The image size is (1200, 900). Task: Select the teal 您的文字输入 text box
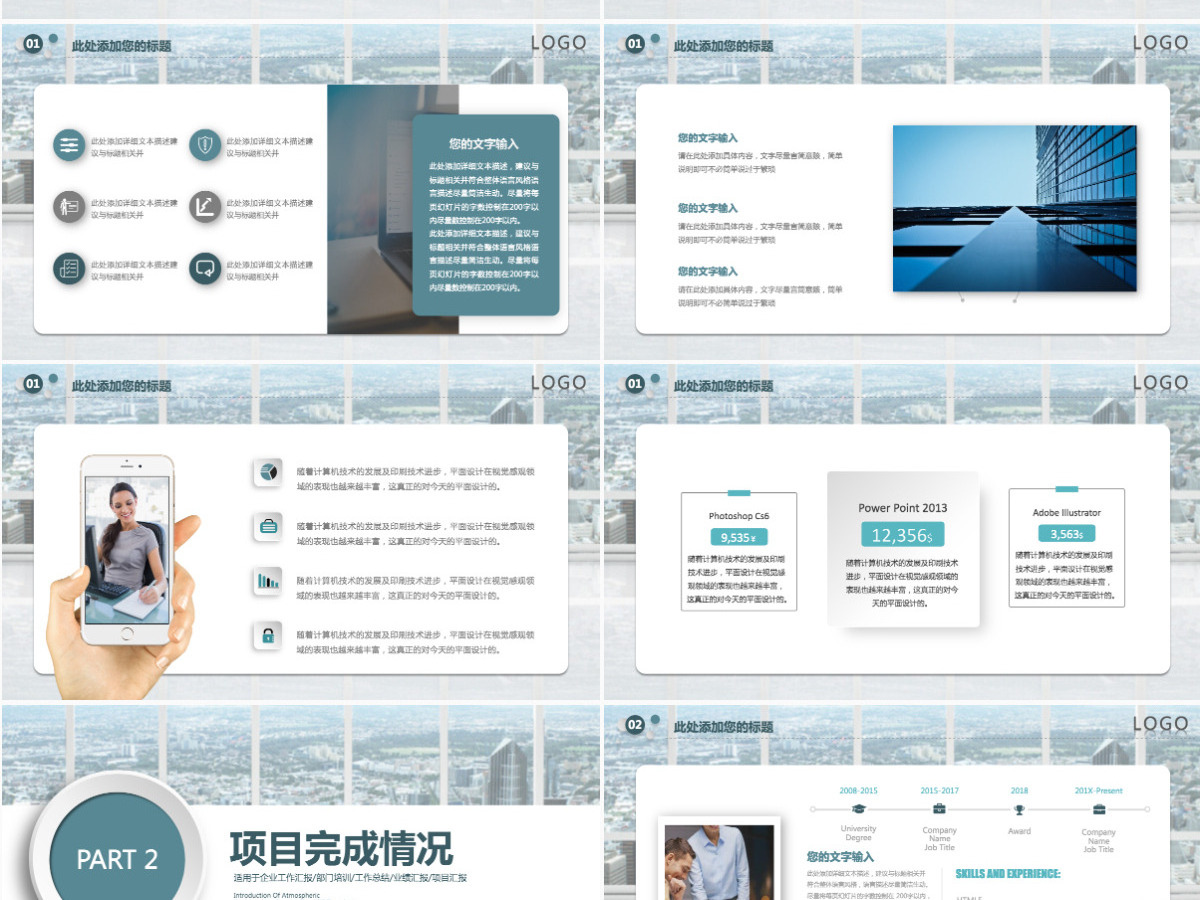pyautogui.click(x=486, y=215)
